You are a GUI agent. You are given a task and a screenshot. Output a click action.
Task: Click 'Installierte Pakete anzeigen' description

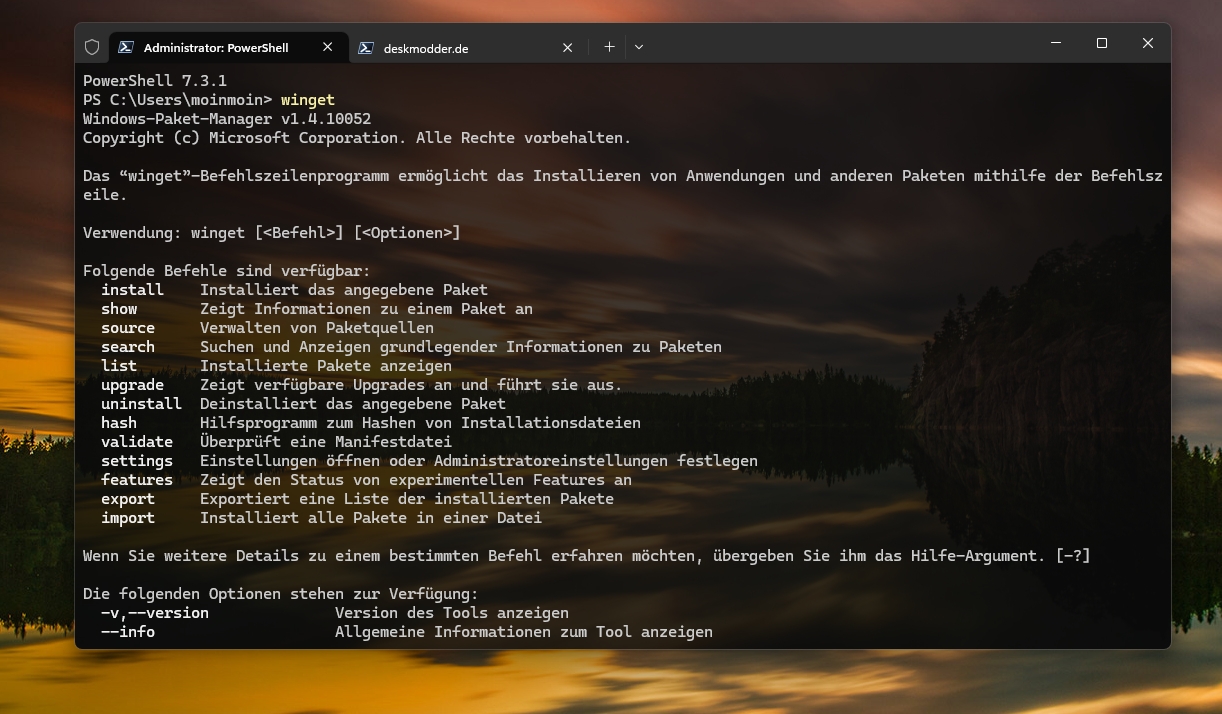click(326, 366)
